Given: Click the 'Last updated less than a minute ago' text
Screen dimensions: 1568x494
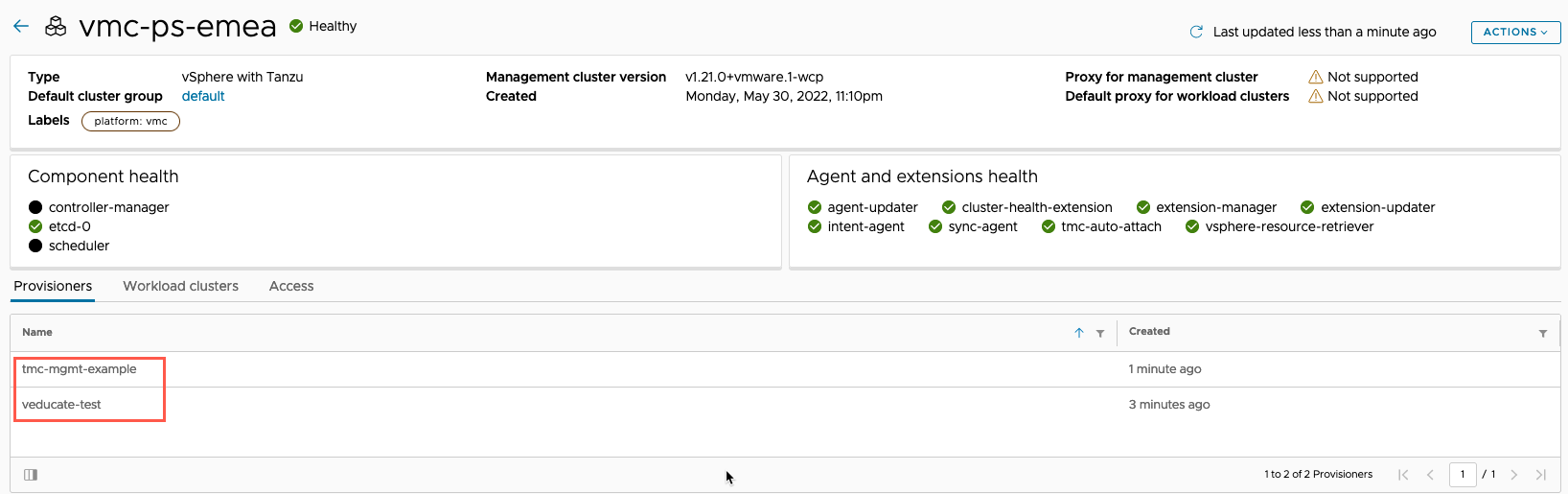Looking at the screenshot, I should (x=1325, y=32).
